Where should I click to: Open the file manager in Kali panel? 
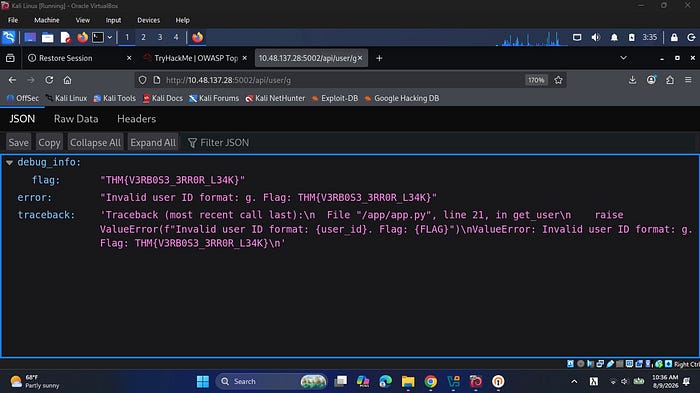[47, 38]
